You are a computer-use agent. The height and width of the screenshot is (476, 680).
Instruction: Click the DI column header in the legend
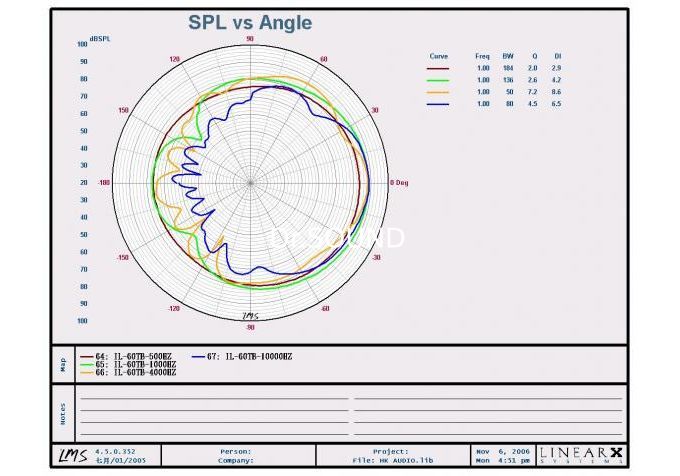pos(558,56)
